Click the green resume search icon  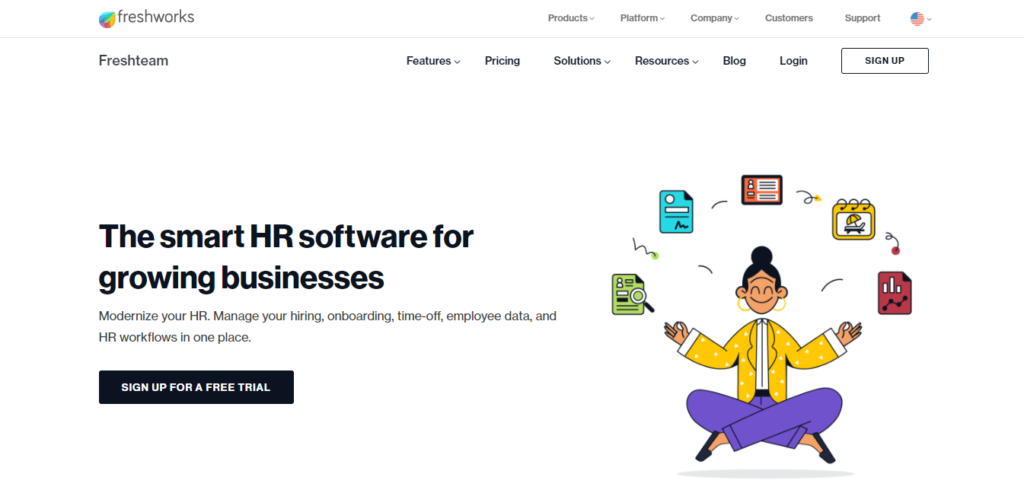pyautogui.click(x=632, y=294)
